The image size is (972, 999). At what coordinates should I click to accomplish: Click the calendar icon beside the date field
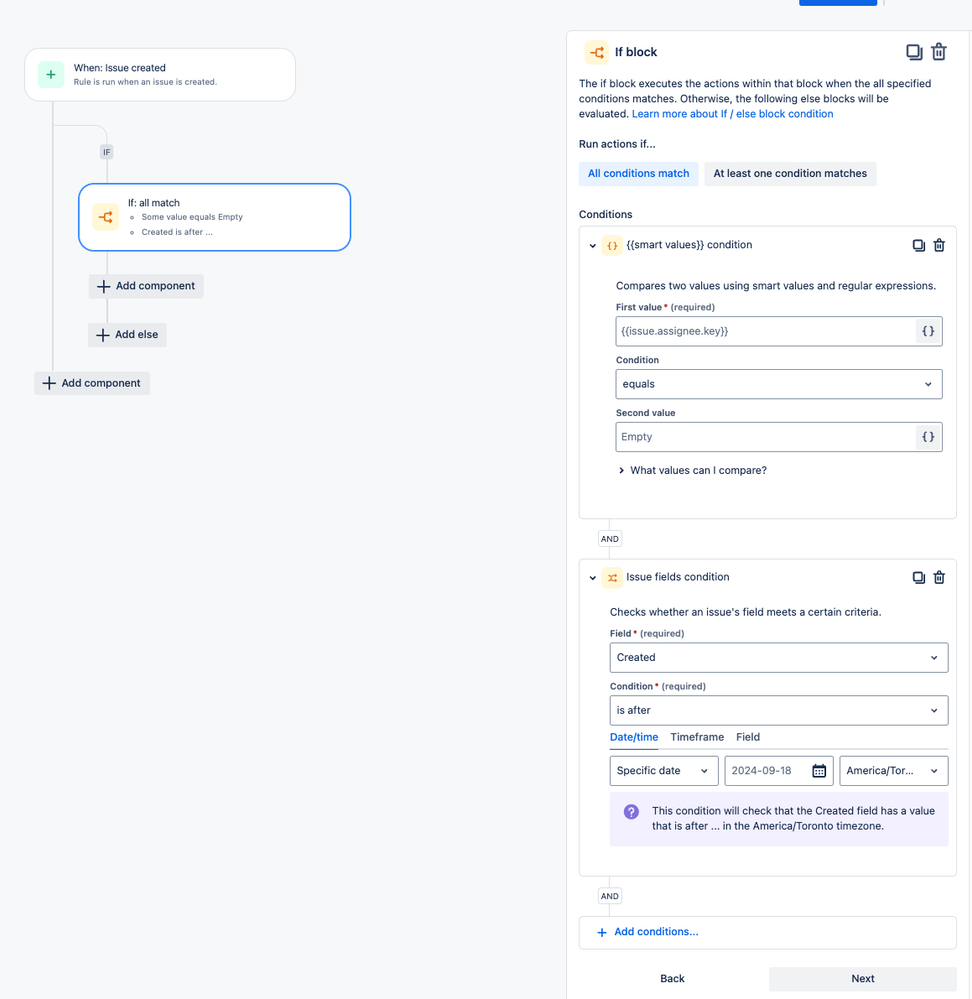(817, 770)
